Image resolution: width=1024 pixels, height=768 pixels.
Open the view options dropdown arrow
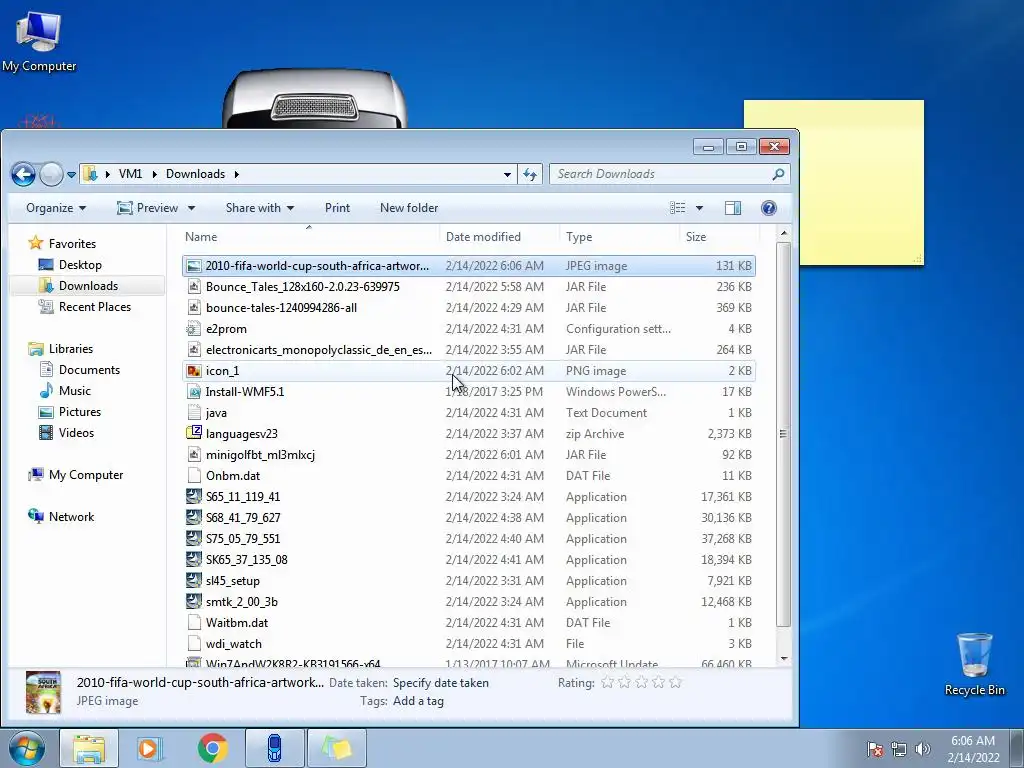coord(699,208)
